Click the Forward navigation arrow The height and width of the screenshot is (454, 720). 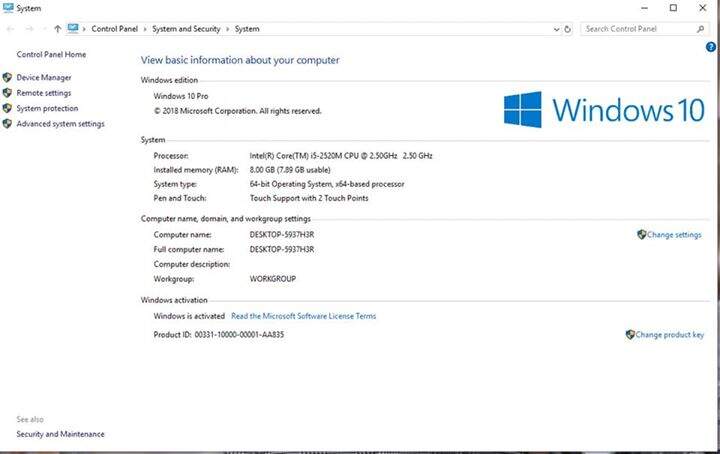click(26, 29)
